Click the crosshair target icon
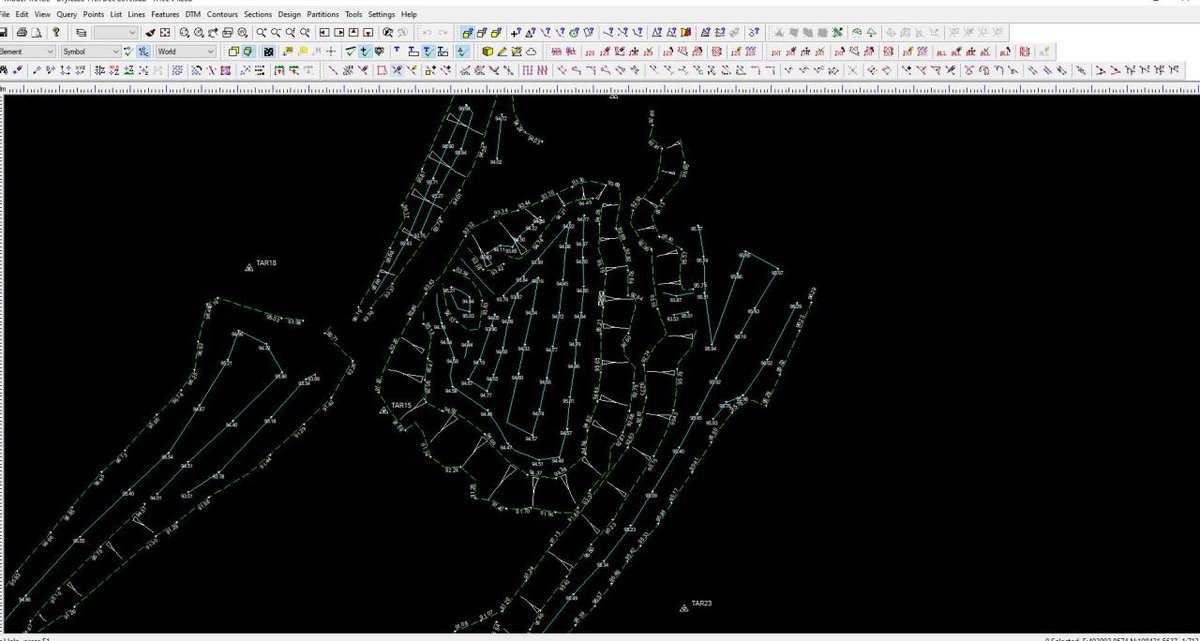 click(x=330, y=51)
